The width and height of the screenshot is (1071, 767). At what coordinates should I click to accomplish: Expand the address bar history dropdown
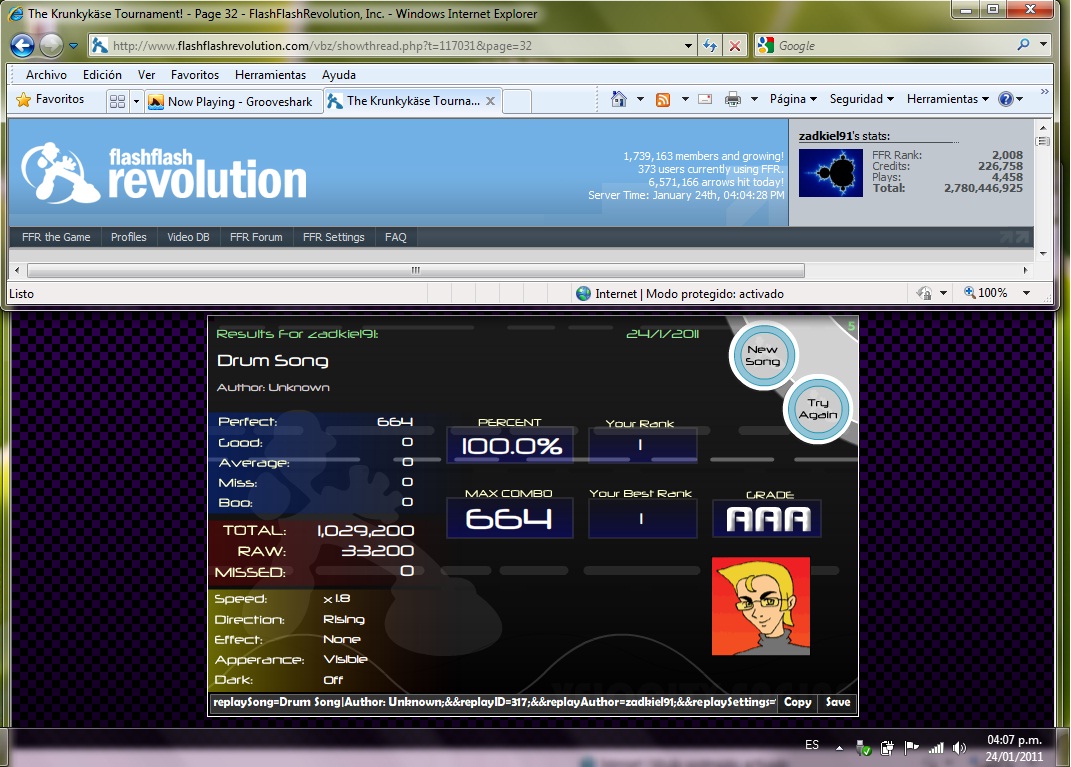point(688,46)
